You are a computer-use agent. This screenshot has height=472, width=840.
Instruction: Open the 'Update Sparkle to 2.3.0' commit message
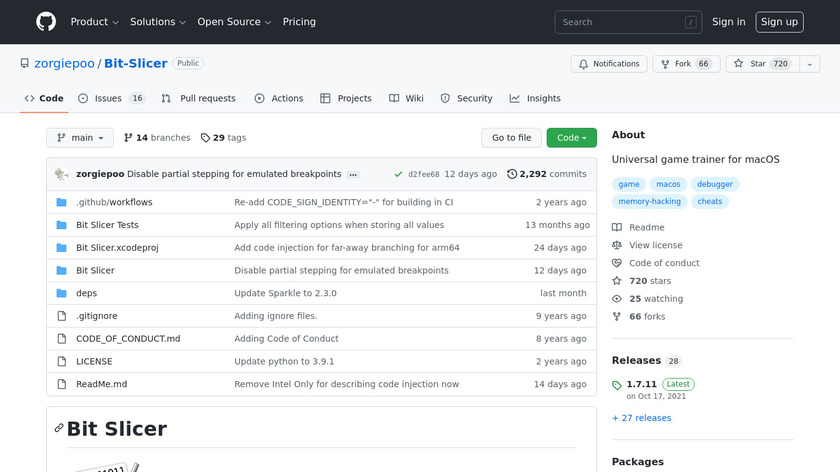tap(286, 293)
